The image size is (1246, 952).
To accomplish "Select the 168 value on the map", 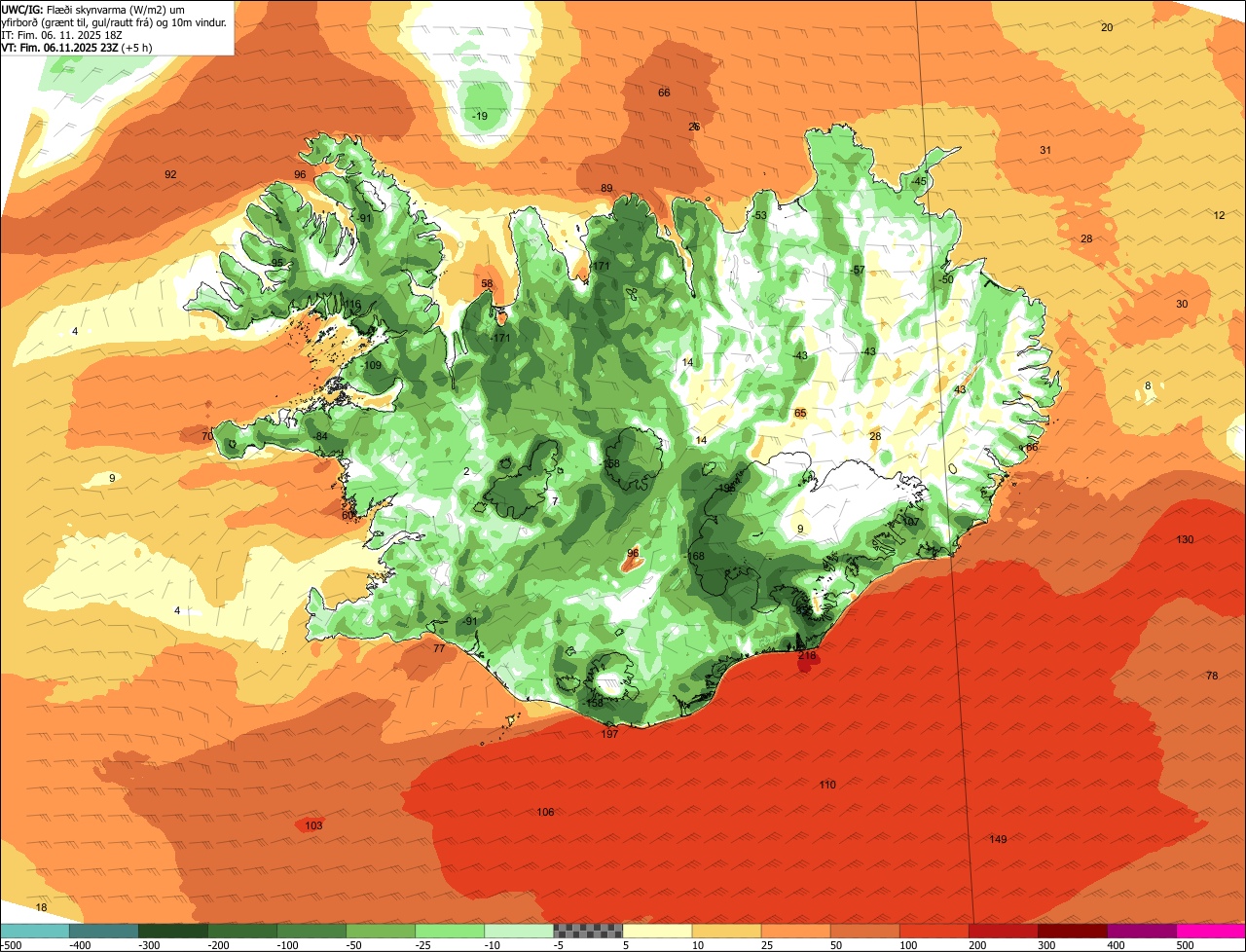I will [696, 557].
